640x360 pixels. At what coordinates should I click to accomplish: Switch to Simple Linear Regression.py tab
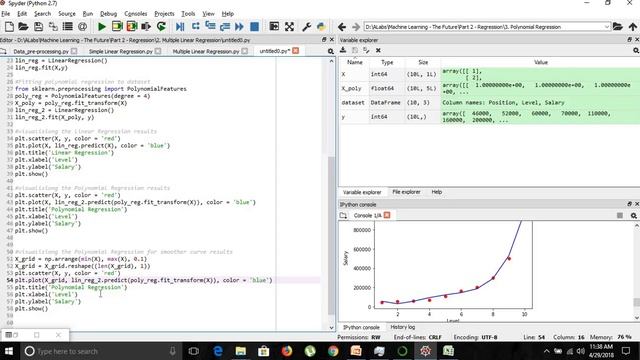[120, 51]
